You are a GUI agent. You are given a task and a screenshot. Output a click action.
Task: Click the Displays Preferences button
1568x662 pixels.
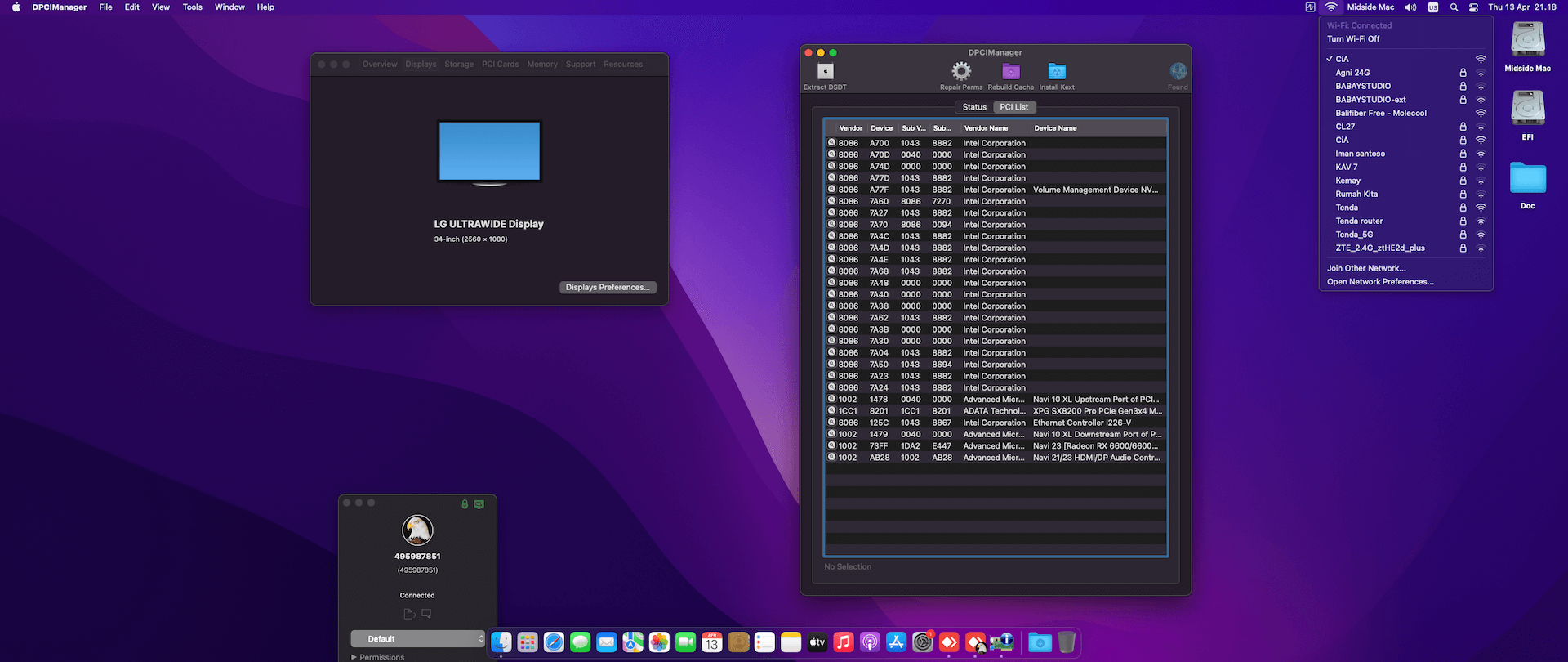[x=608, y=288]
